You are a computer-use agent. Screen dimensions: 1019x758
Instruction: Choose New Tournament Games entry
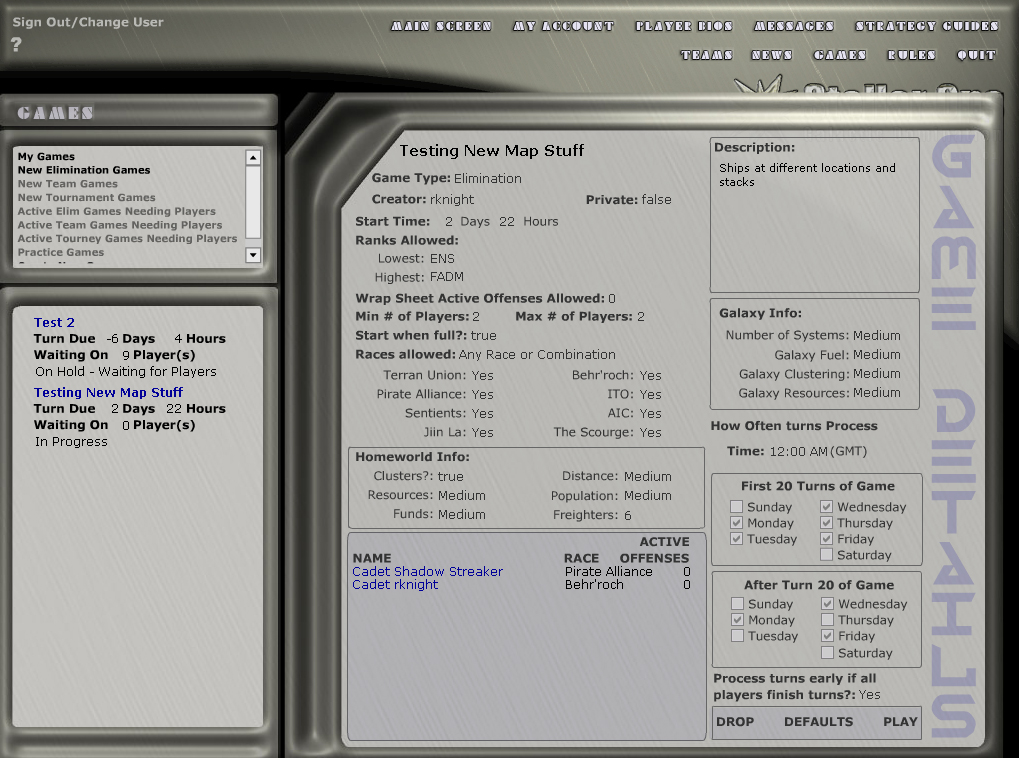pos(86,198)
